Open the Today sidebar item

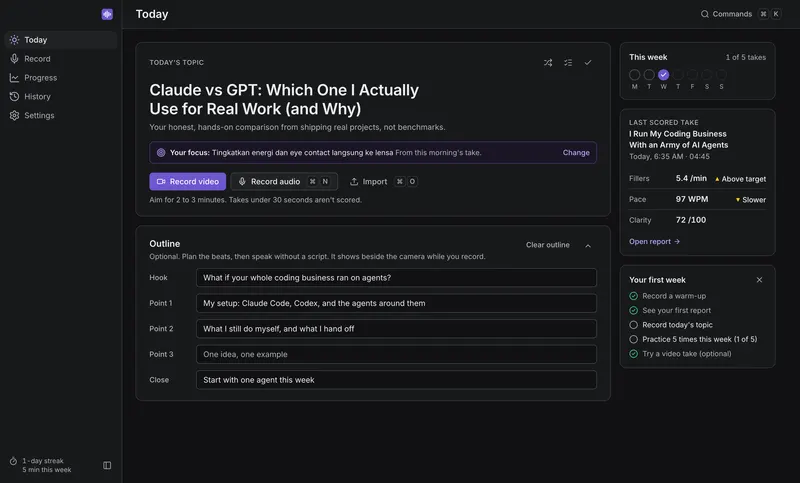point(61,40)
